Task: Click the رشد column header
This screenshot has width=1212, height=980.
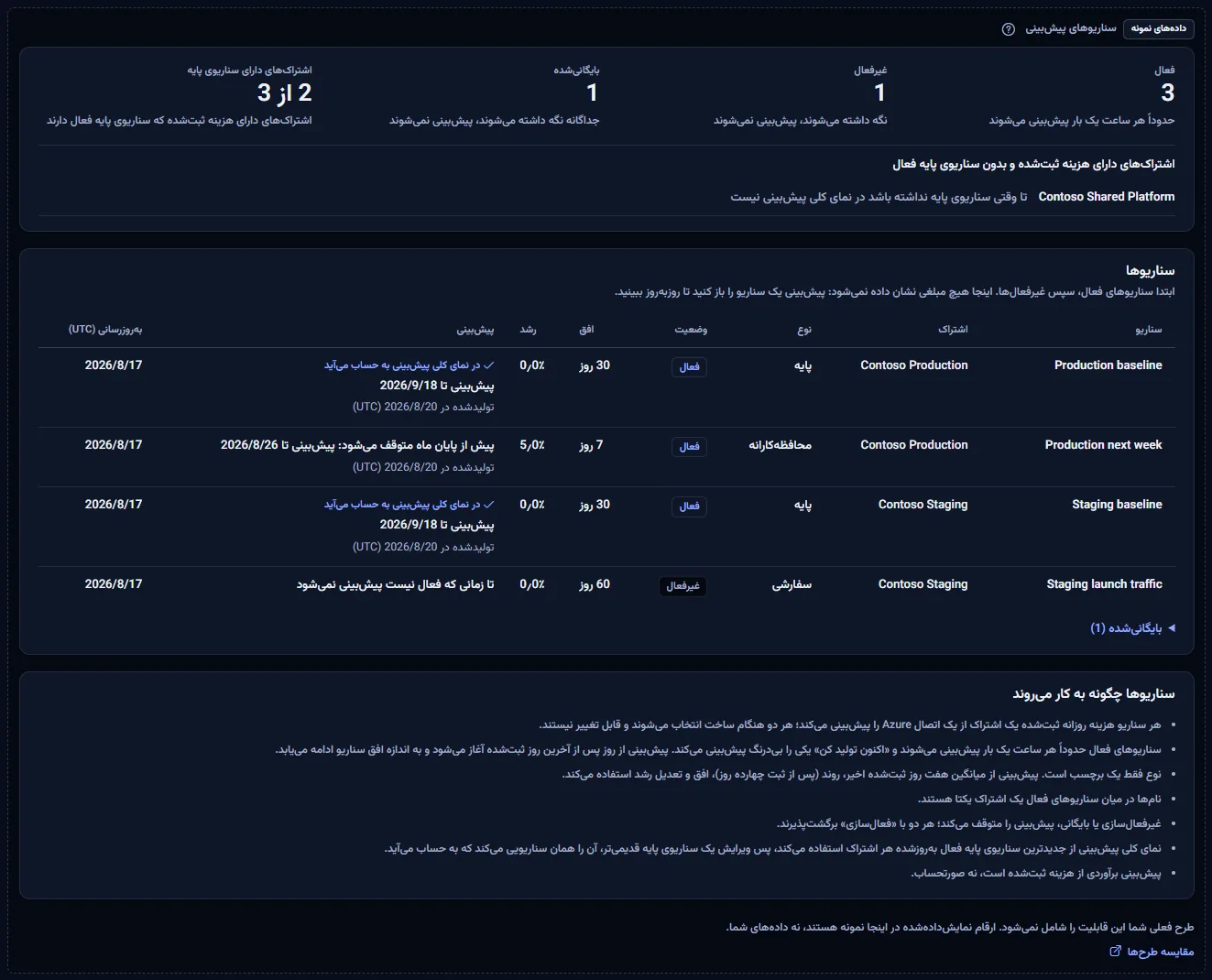Action: (528, 330)
